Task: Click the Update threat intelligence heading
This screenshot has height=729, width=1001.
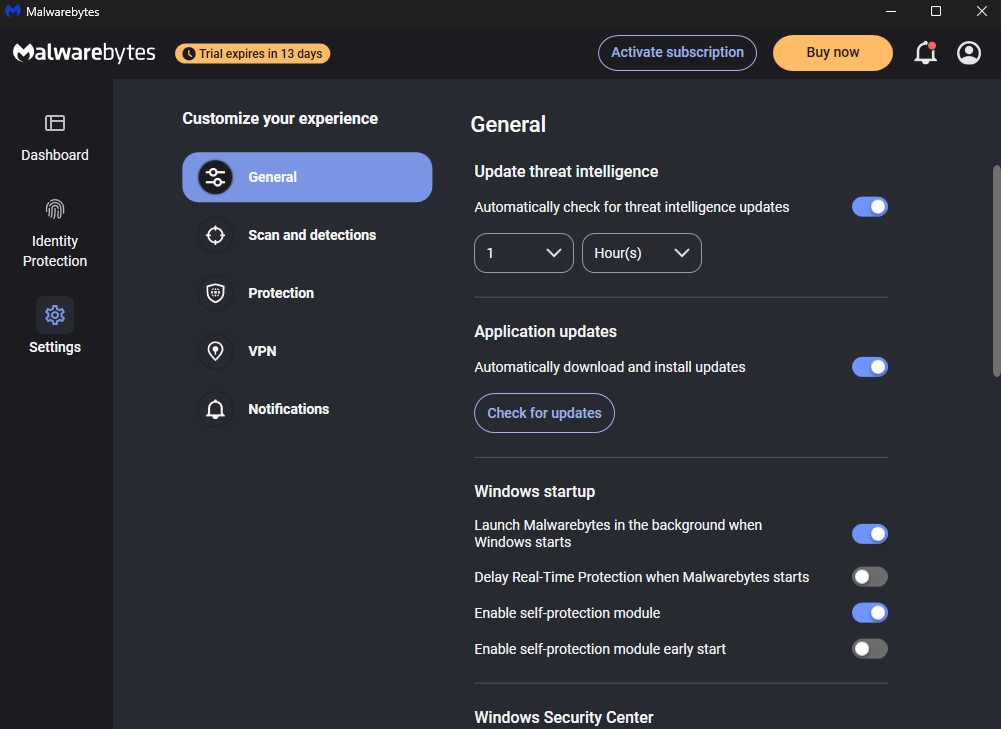Action: pos(566,172)
